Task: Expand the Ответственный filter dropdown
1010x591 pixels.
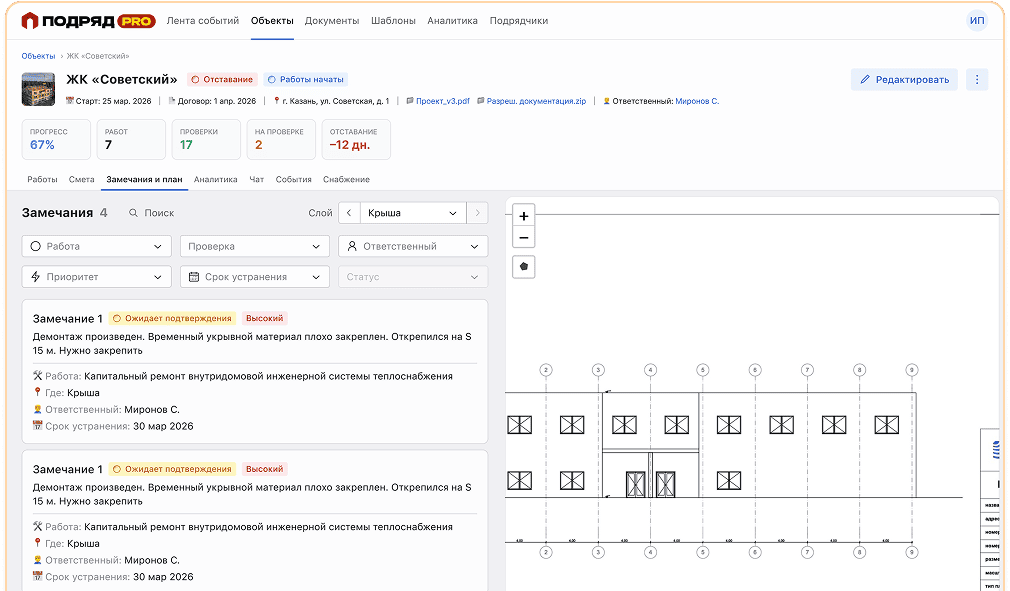Action: click(x=413, y=246)
